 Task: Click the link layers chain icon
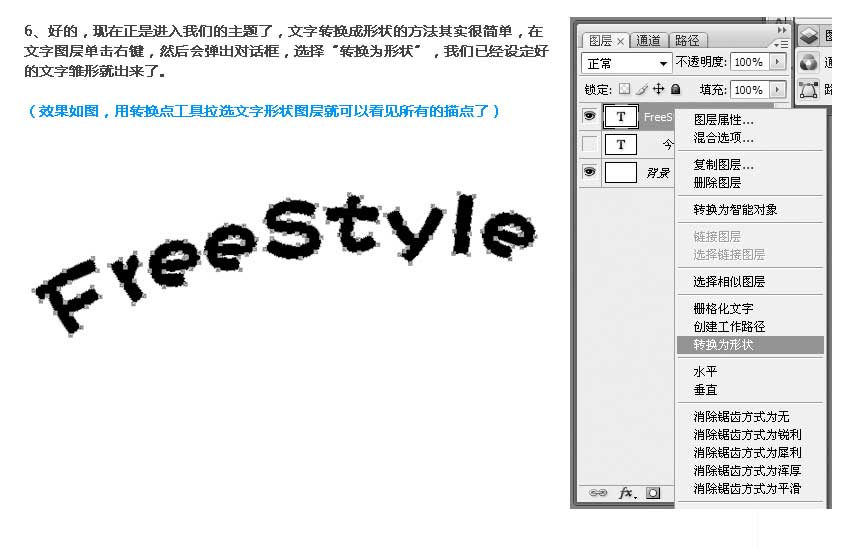point(598,493)
